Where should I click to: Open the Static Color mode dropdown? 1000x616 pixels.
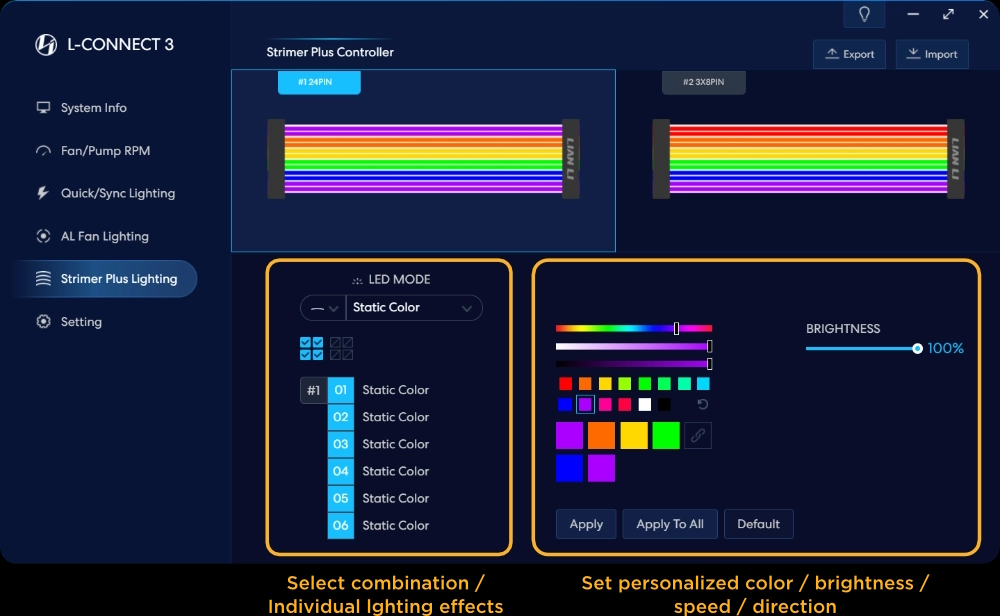pyautogui.click(x=413, y=308)
